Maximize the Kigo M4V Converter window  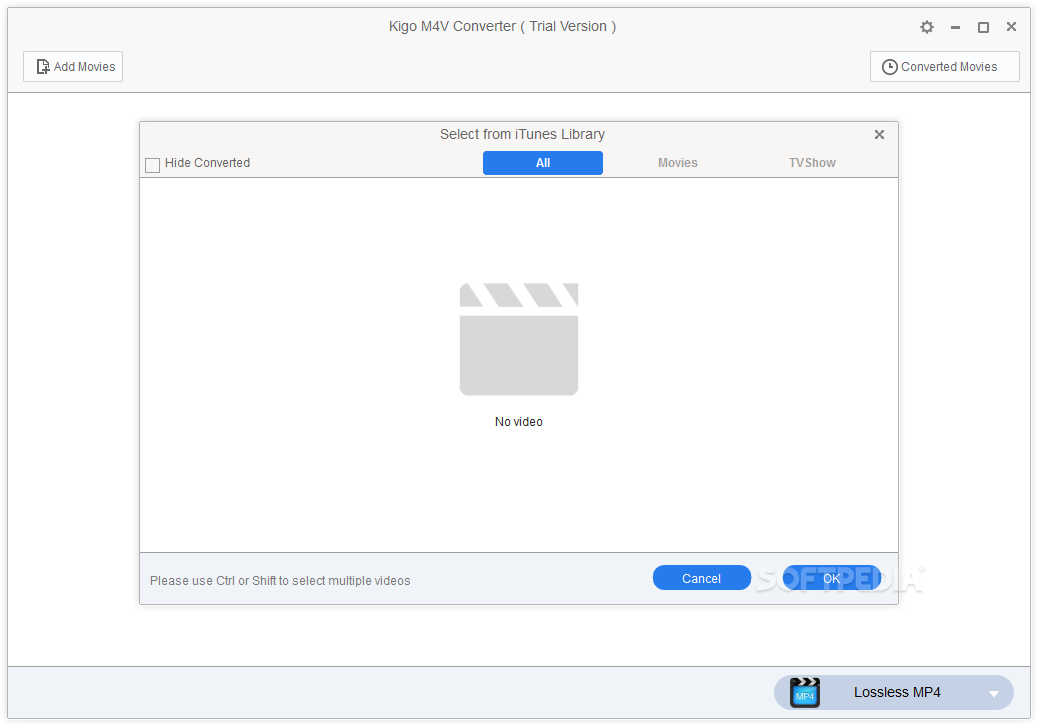tap(983, 27)
